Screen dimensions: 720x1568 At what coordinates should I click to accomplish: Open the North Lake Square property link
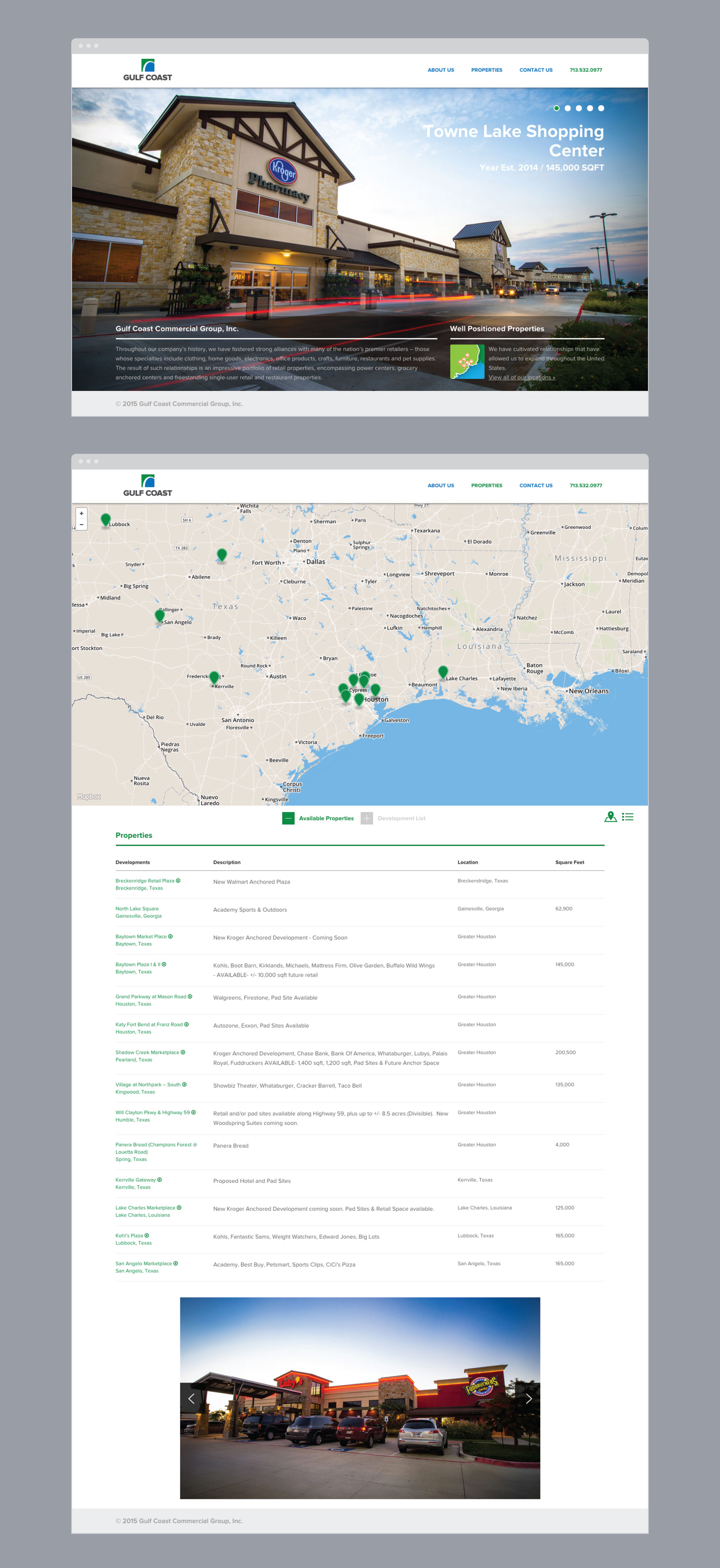pyautogui.click(x=137, y=908)
